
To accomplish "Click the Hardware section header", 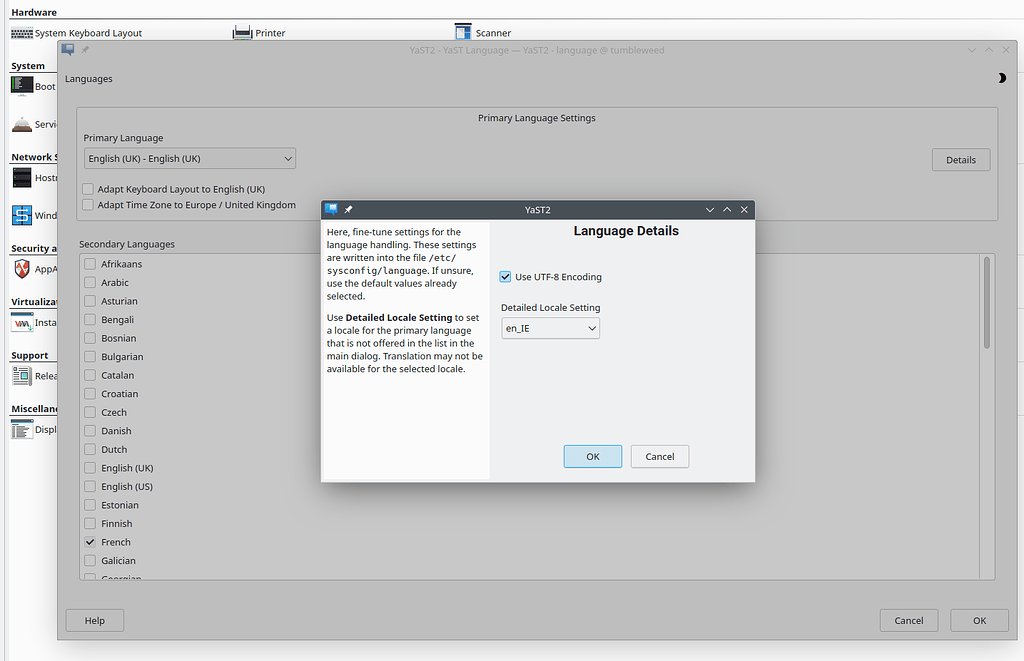I will [x=35, y=11].
